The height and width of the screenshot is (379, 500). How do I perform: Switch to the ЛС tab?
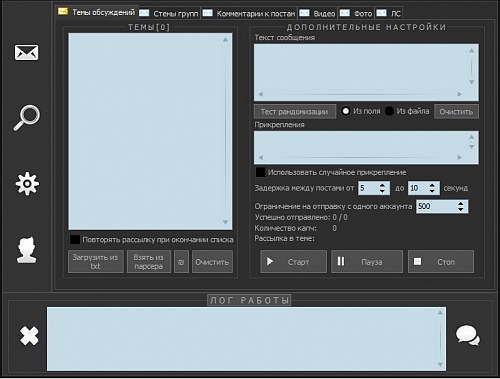click(x=389, y=13)
